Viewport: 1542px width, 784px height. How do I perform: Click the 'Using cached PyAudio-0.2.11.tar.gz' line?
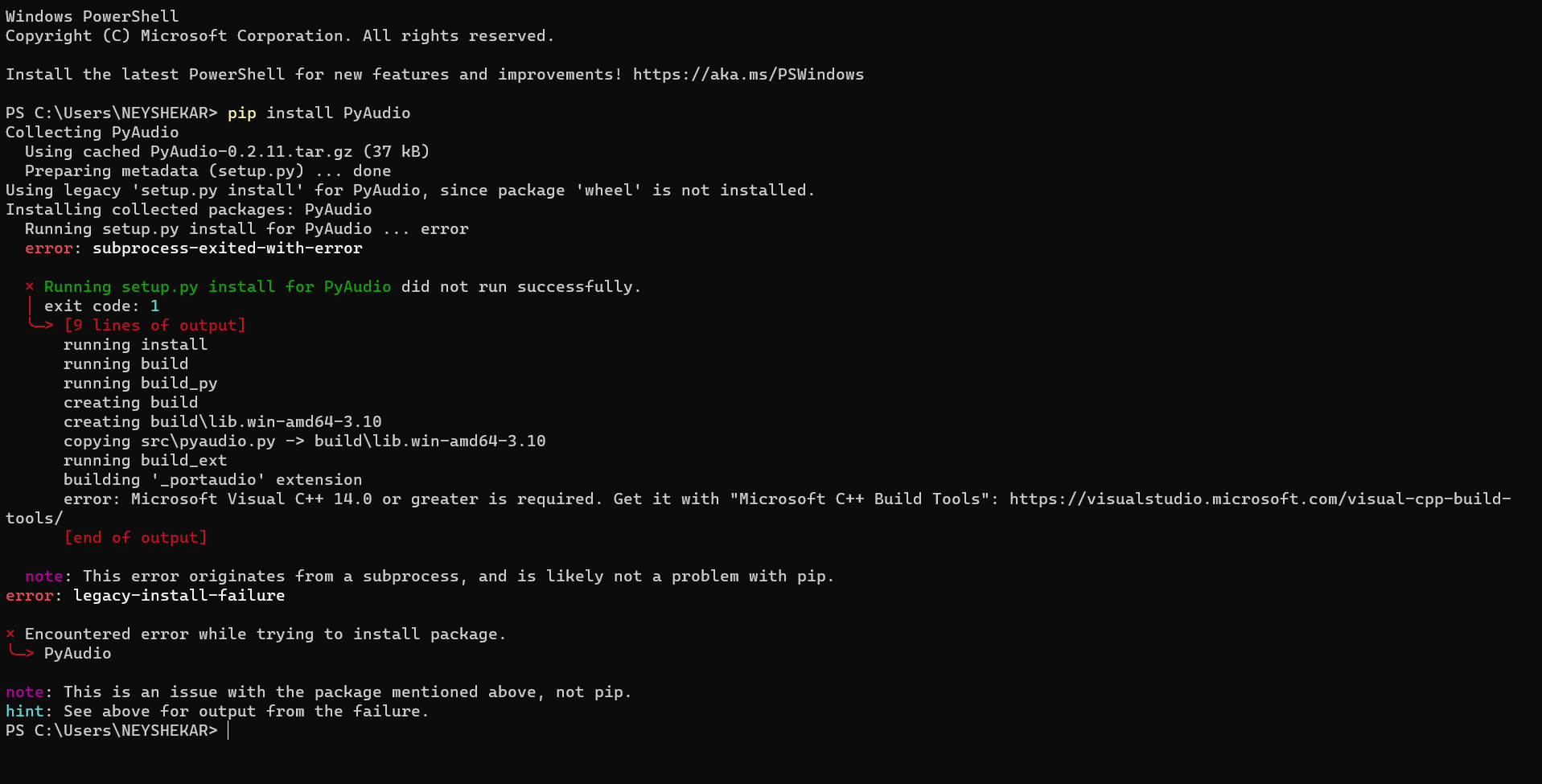coord(228,152)
